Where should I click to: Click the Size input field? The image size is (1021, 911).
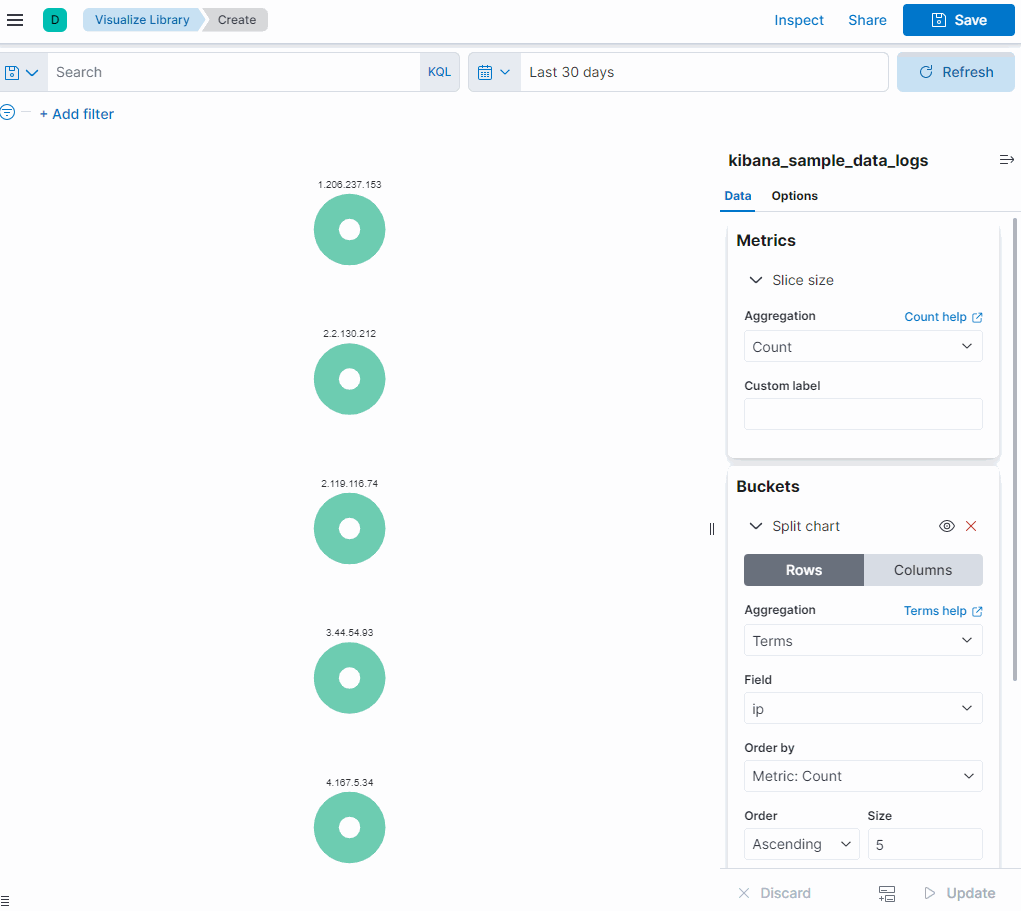click(925, 844)
